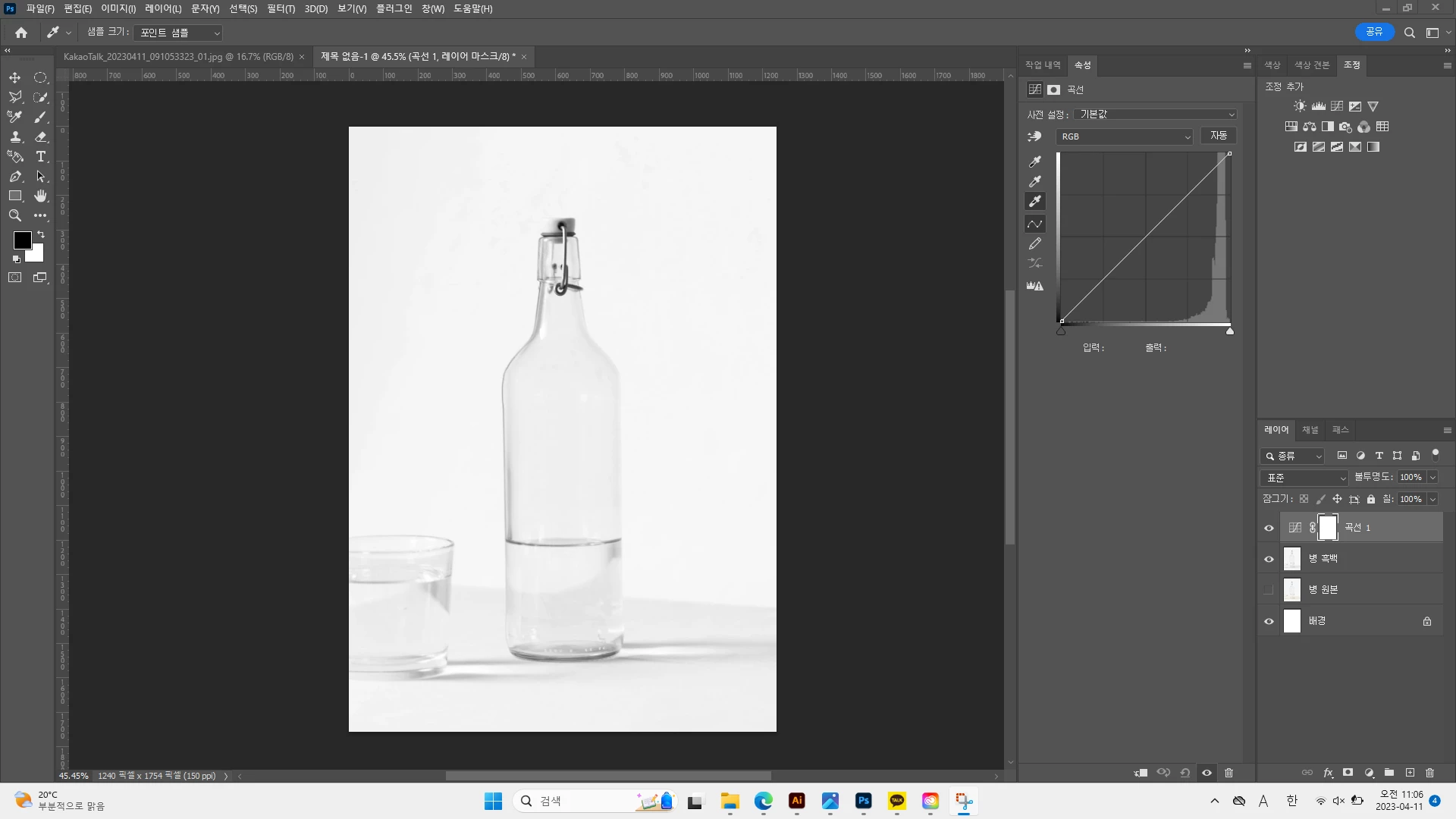The width and height of the screenshot is (1456, 819).
Task: Click the foreground black color swatch
Action: pos(21,240)
